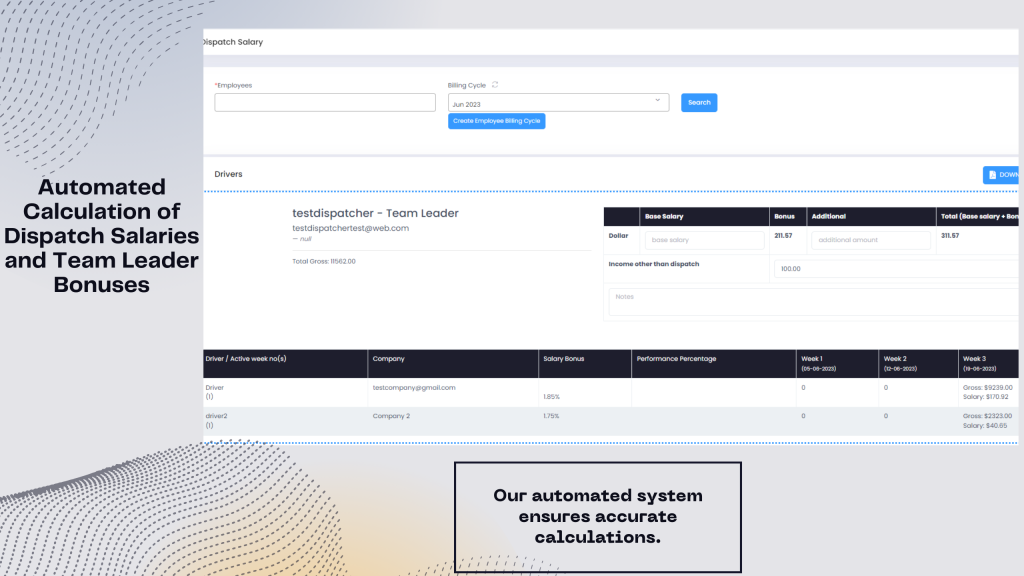Image resolution: width=1024 pixels, height=576 pixels.
Task: Select the additional amount field
Action: coord(870,240)
